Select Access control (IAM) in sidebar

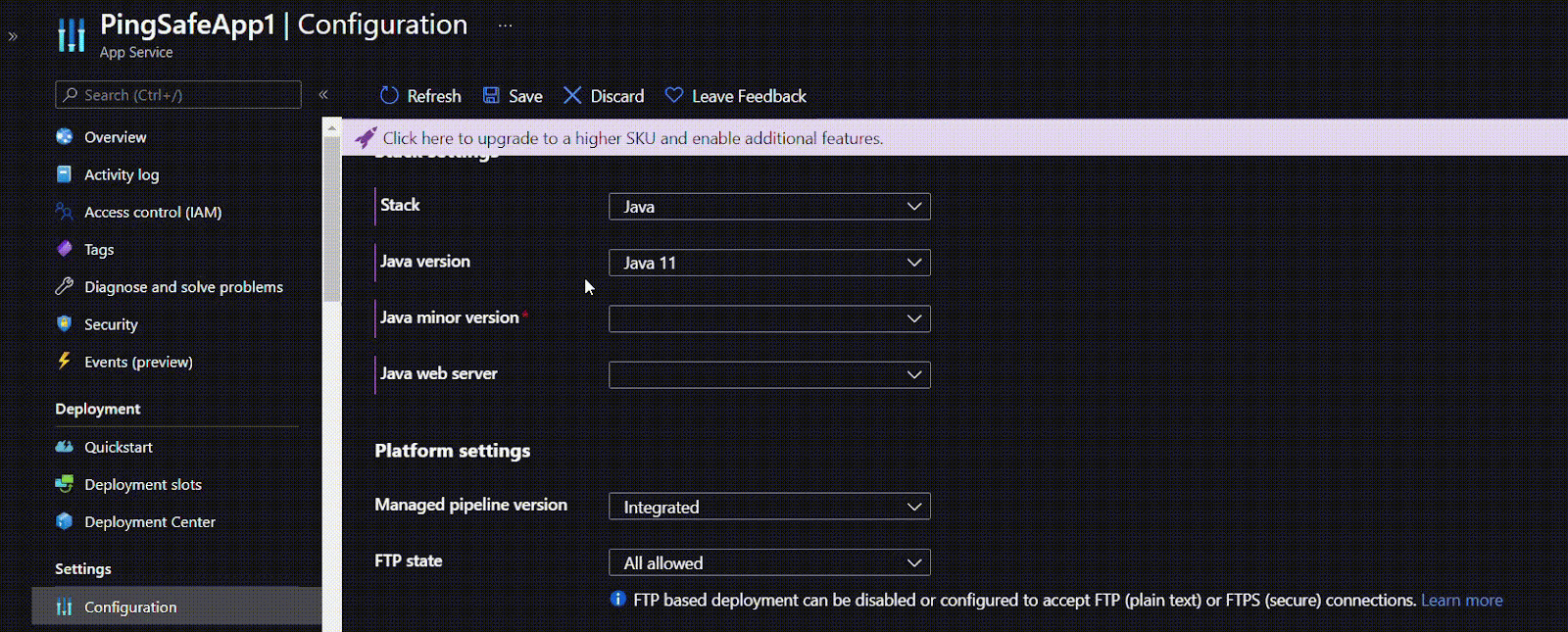153,213
